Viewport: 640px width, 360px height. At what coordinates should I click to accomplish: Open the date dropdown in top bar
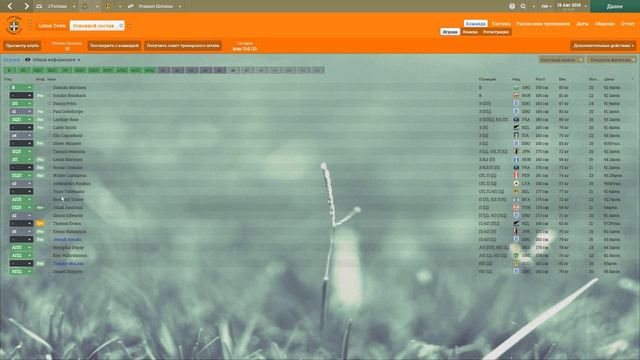[x=586, y=6]
